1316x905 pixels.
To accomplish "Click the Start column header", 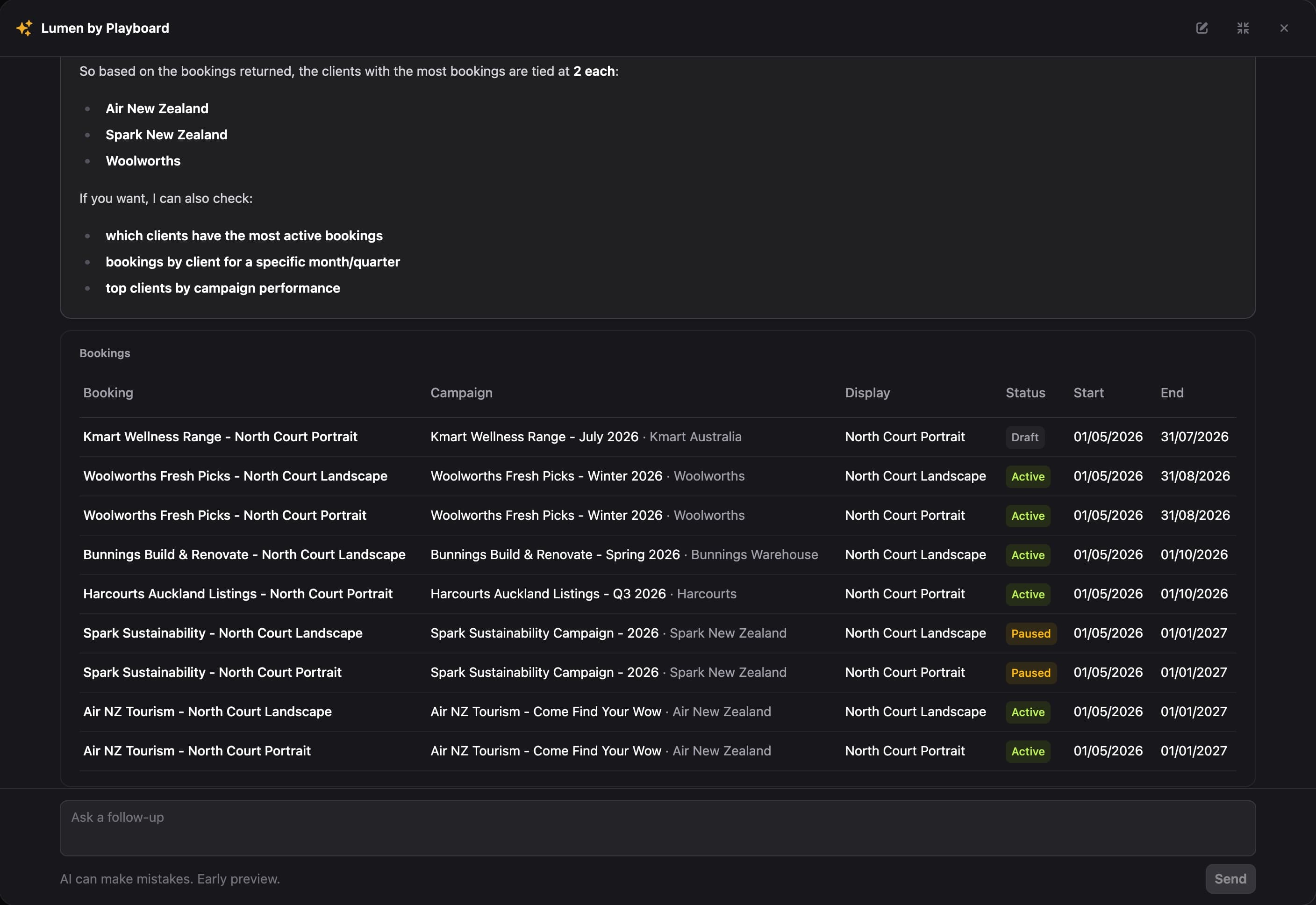I will coord(1088,392).
